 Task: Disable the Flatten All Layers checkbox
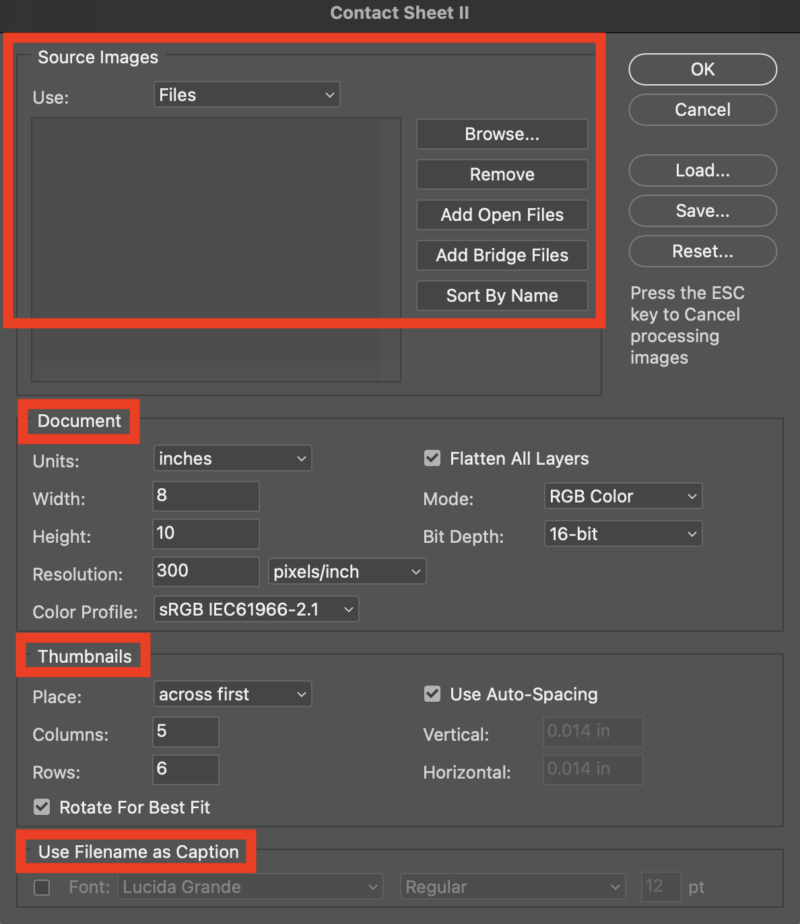pyautogui.click(x=432, y=459)
